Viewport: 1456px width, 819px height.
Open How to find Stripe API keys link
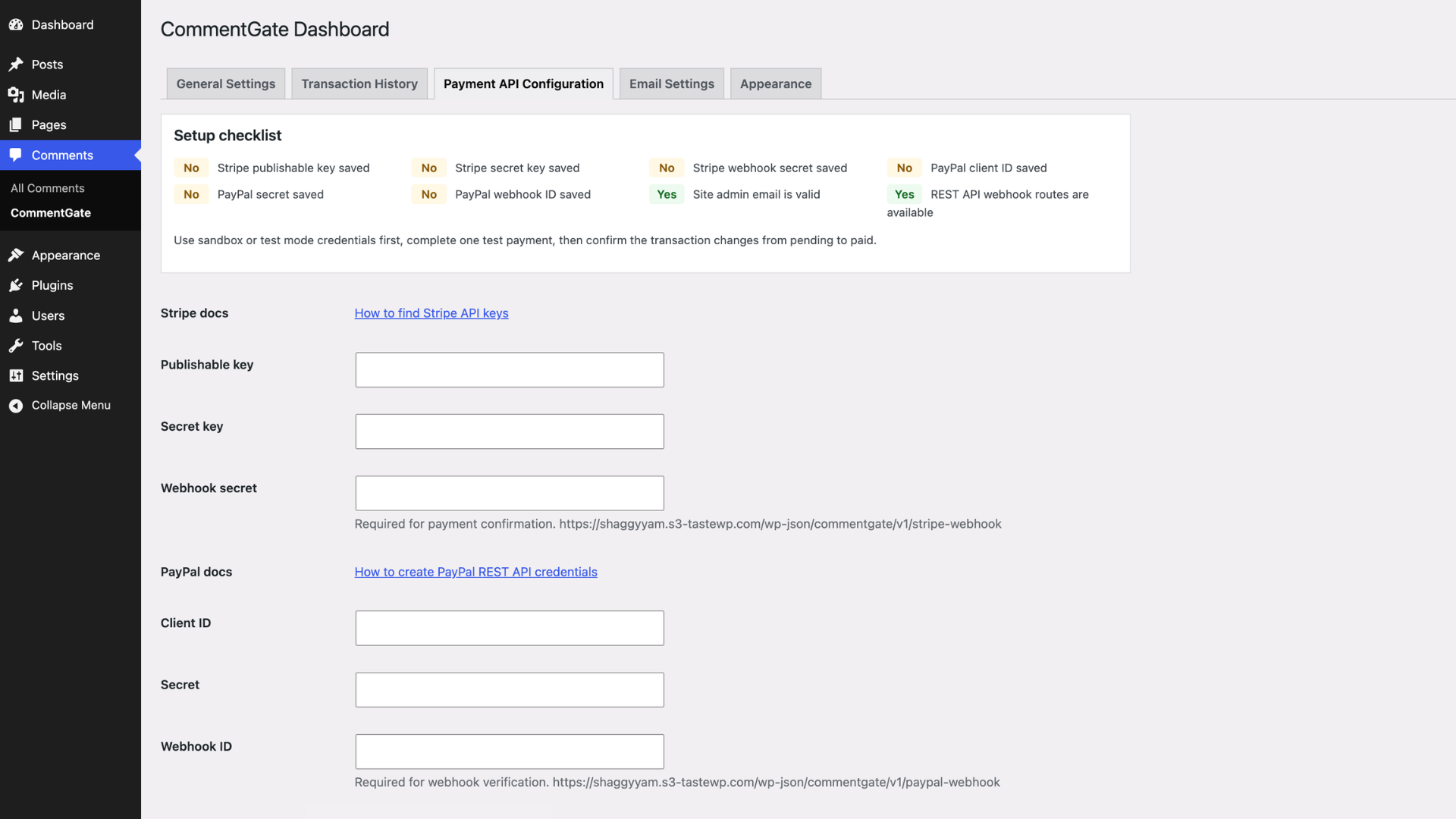[431, 313]
